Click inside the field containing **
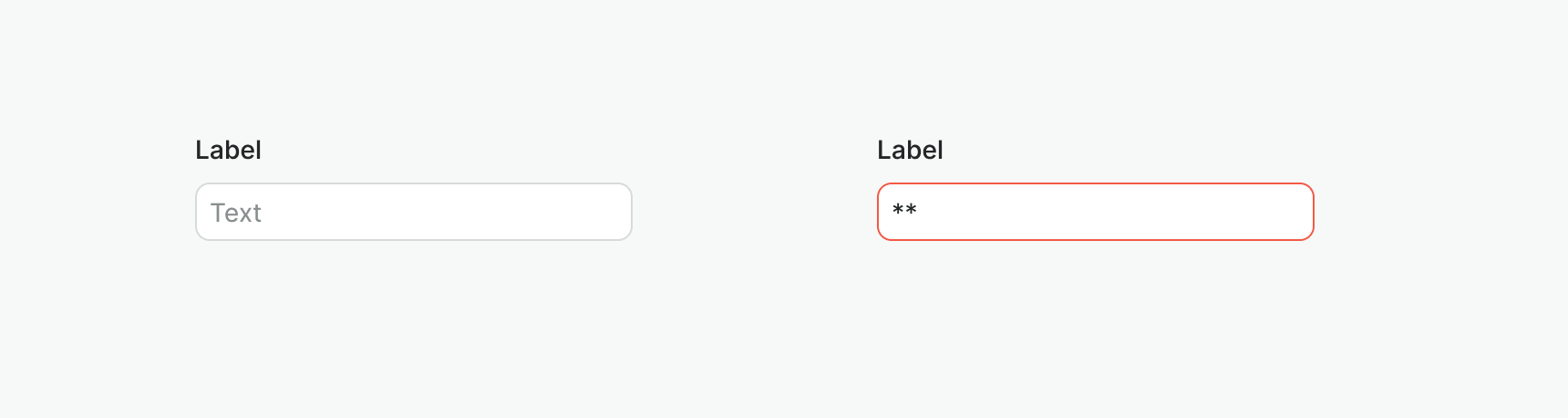The image size is (1568, 418). 1095,212
